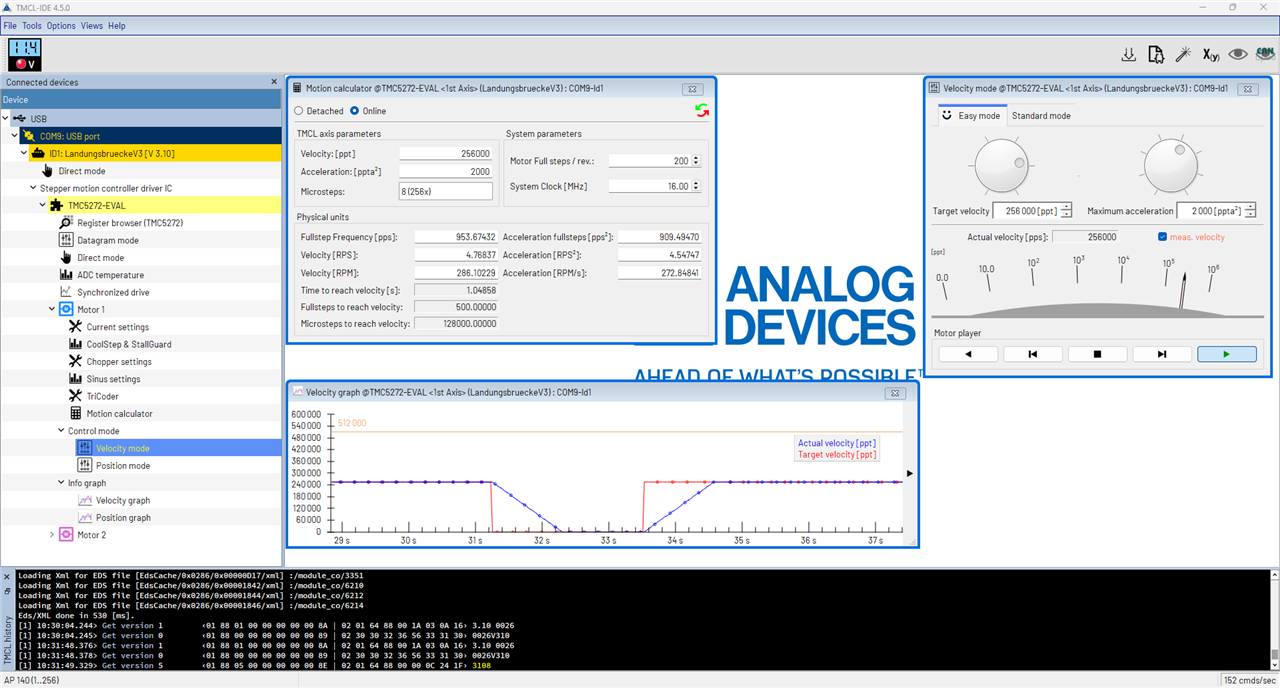Open Velocity graph under Info graph

(114, 500)
